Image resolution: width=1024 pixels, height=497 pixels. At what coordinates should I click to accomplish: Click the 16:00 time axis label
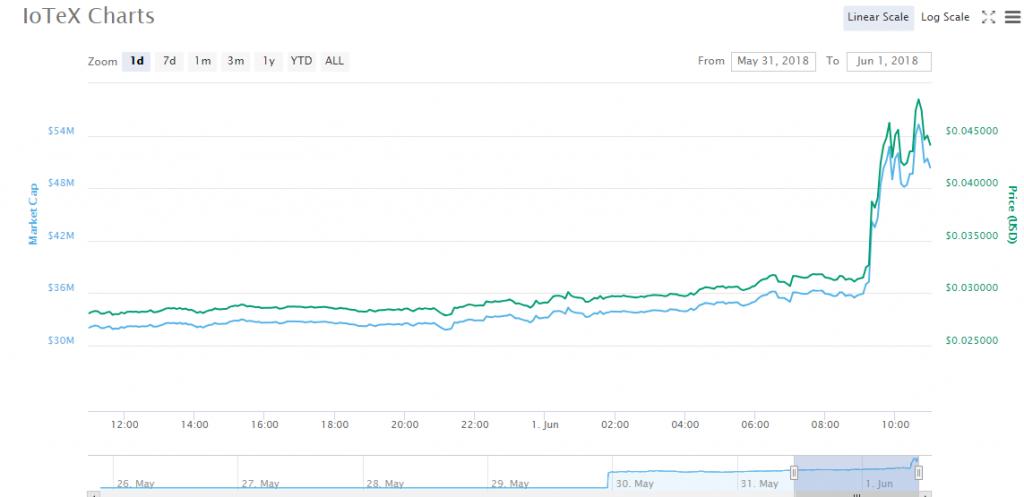tap(264, 425)
